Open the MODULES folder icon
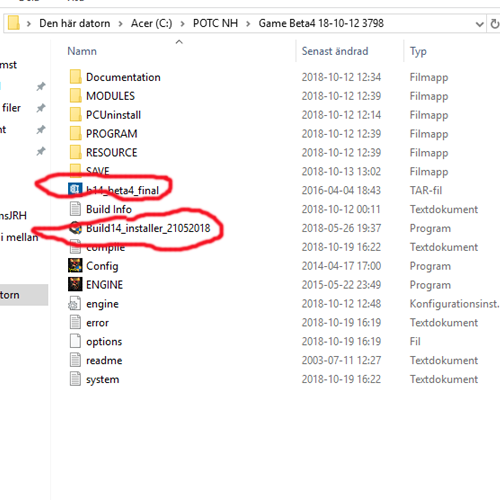The height and width of the screenshot is (500, 500). 75,96
